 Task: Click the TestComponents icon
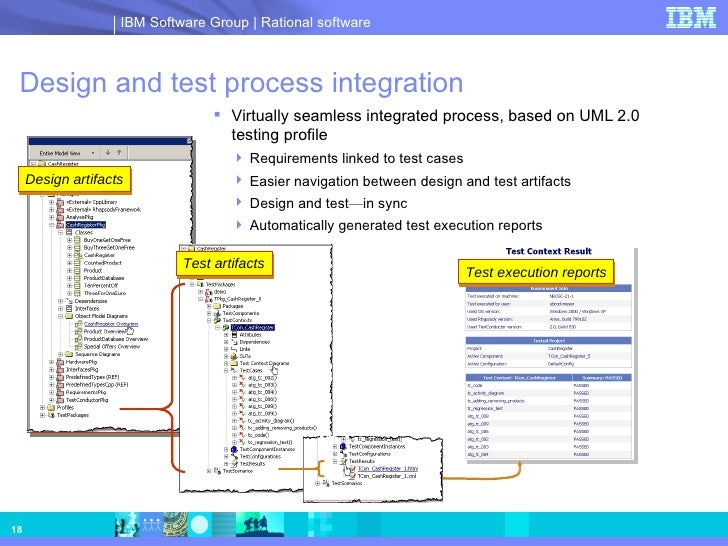(x=217, y=313)
